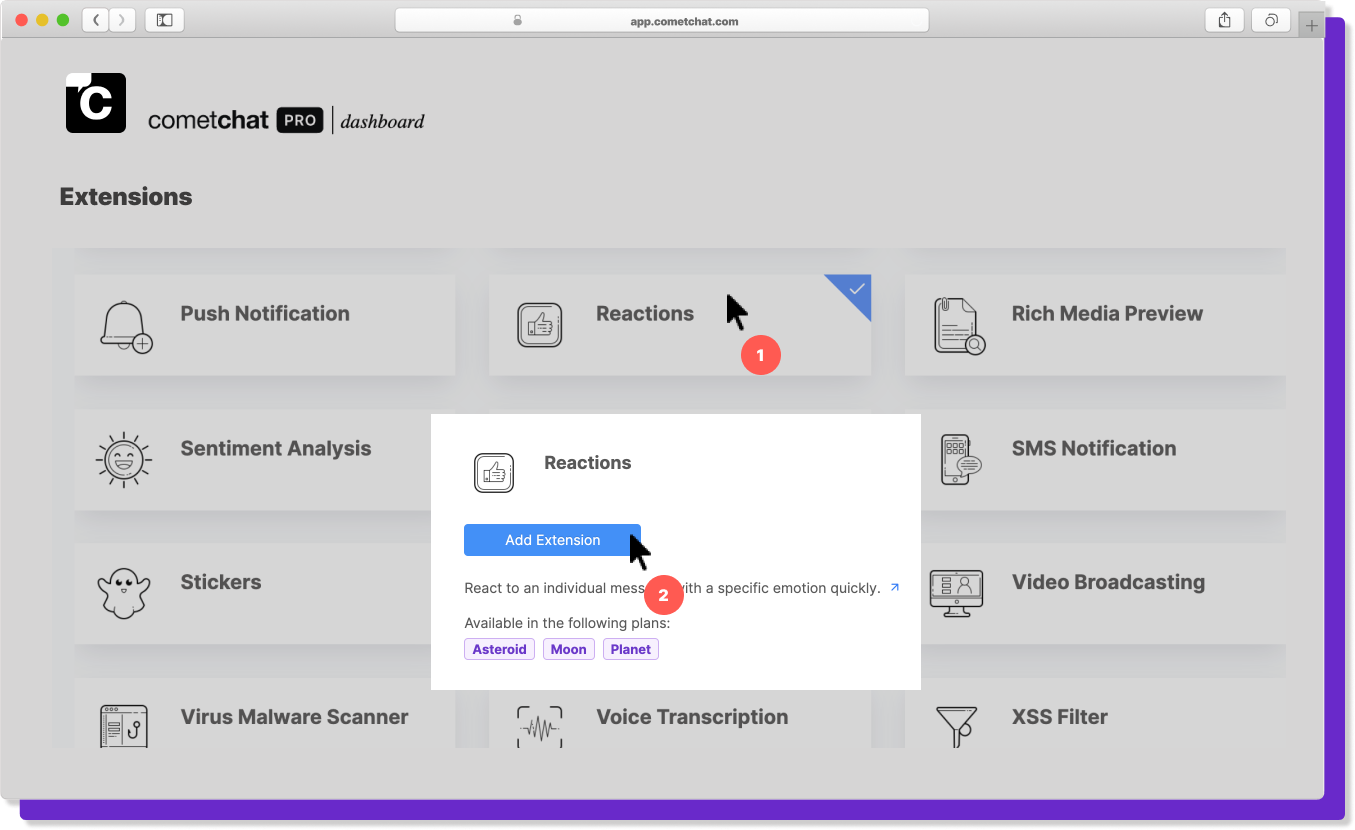The image size is (1355, 830).
Task: Click the Virus Malware Scanner icon
Action: click(124, 726)
